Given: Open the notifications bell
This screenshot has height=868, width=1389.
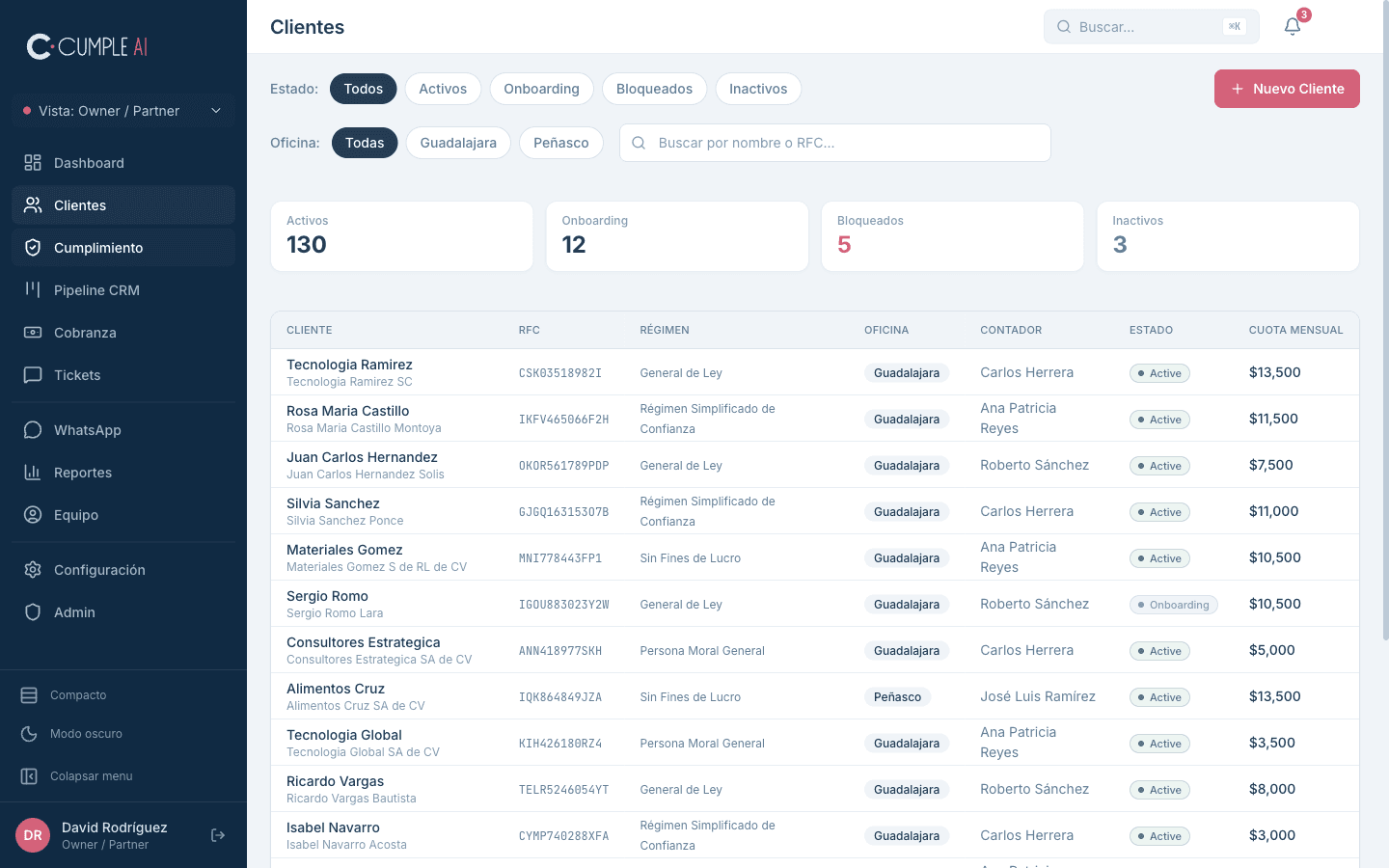Looking at the screenshot, I should click(1293, 26).
